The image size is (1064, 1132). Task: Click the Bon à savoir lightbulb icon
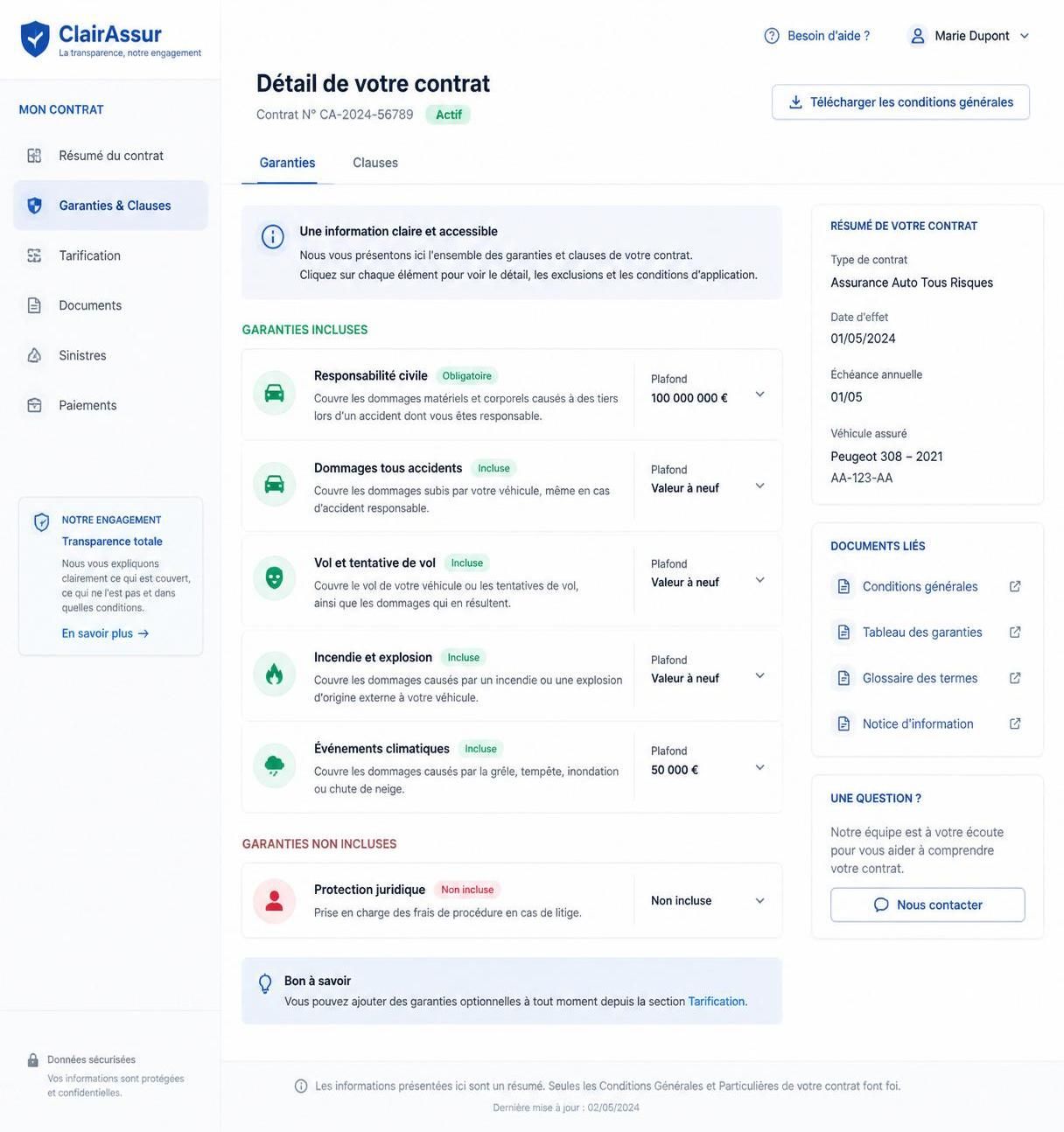click(x=265, y=984)
